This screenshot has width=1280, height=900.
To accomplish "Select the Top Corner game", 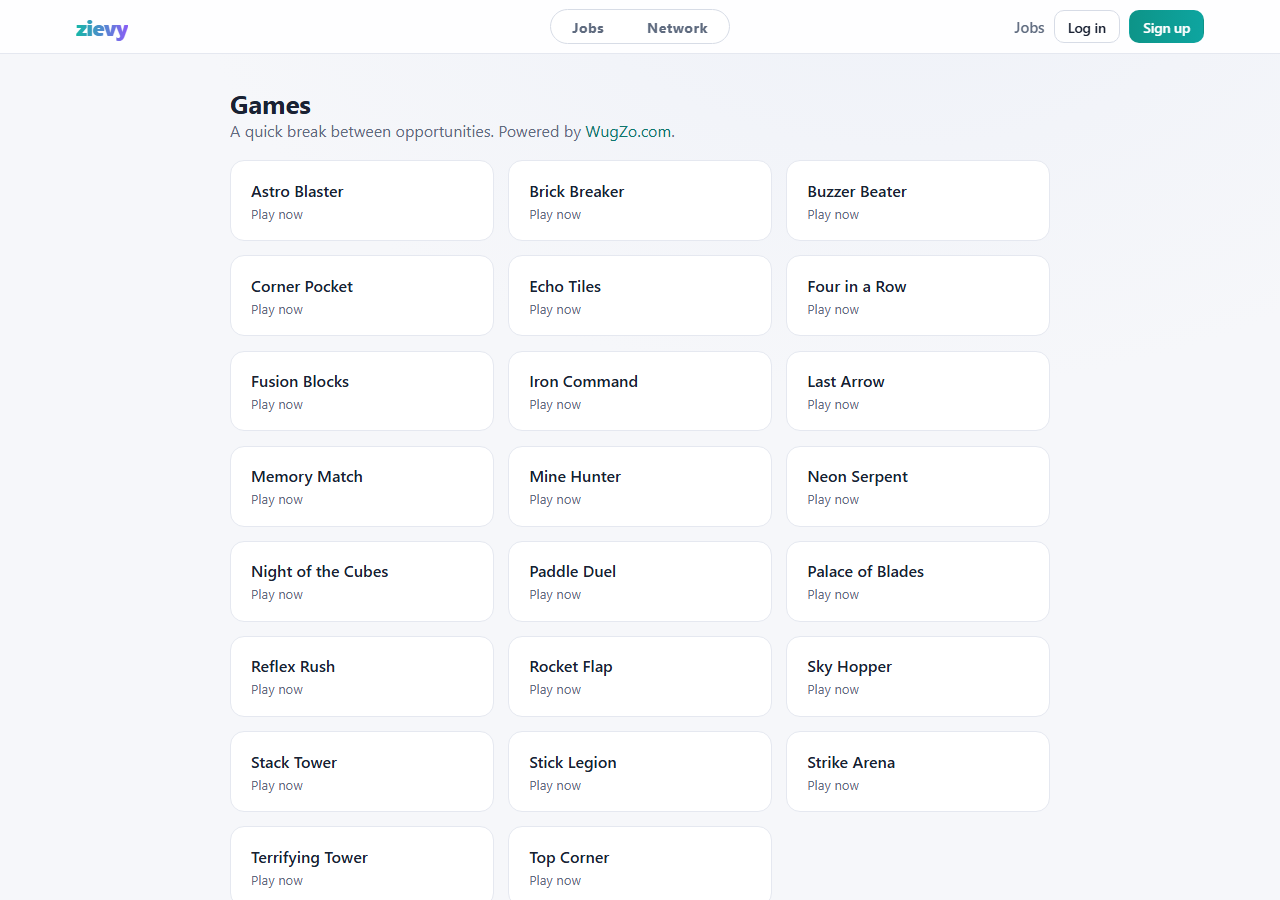I will [x=640, y=864].
